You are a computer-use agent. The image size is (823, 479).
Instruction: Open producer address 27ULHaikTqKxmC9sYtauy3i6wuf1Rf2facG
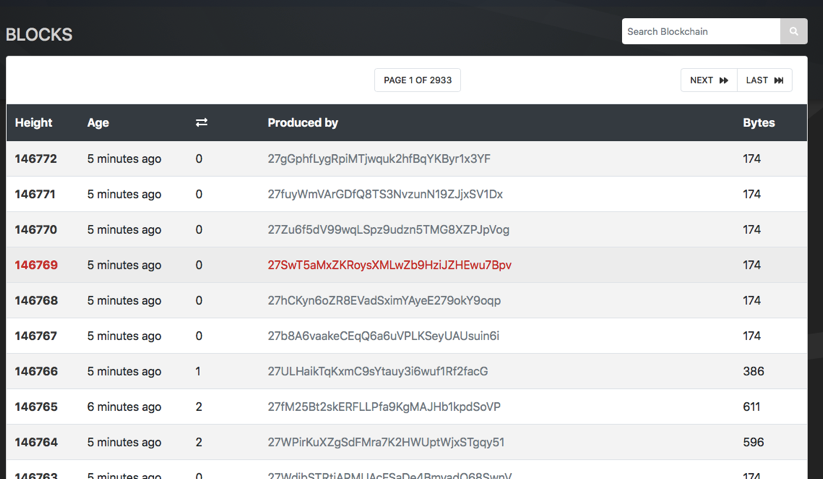click(x=378, y=371)
